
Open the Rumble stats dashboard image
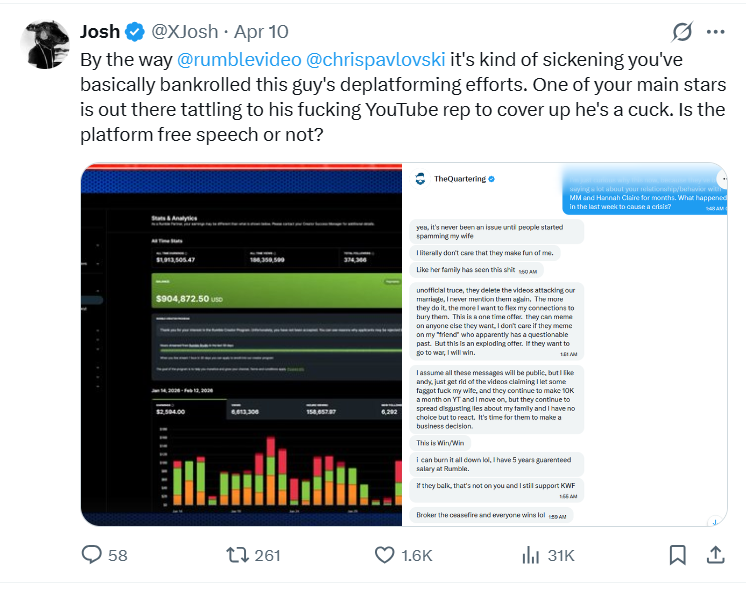tap(241, 344)
